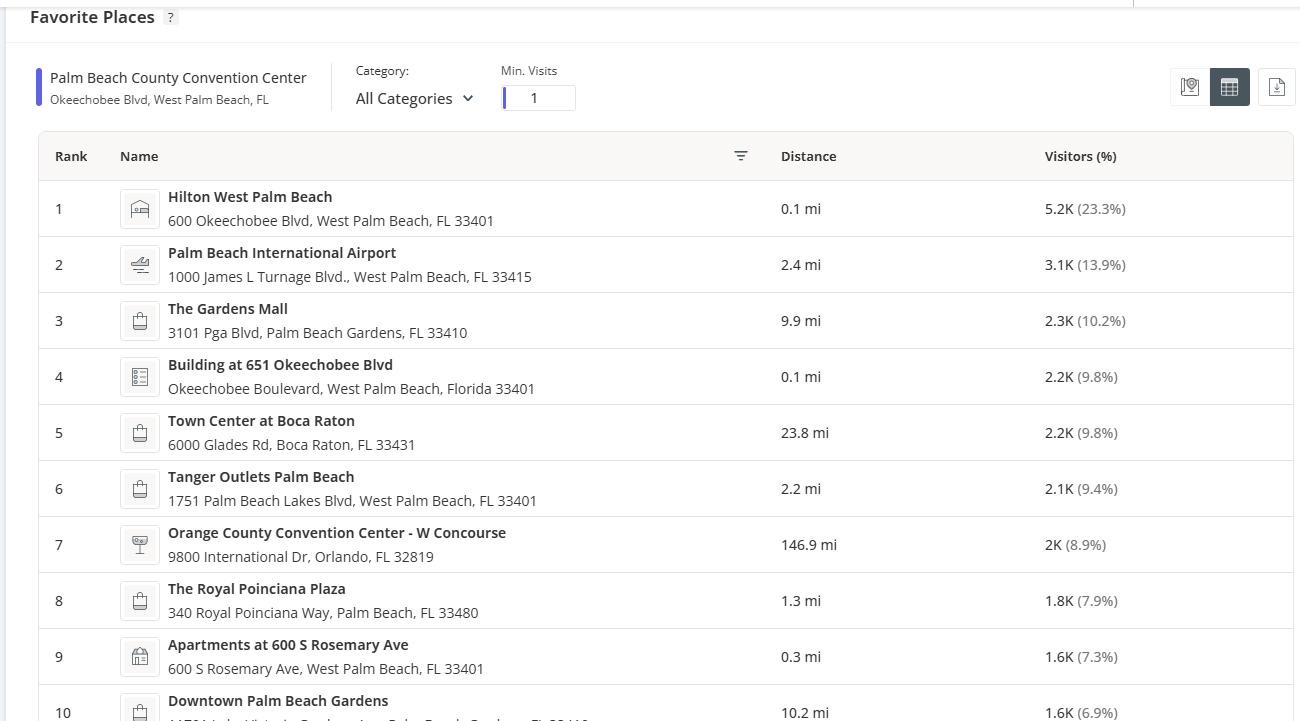Click The Gardens Mall shopping bag icon

tap(140, 321)
